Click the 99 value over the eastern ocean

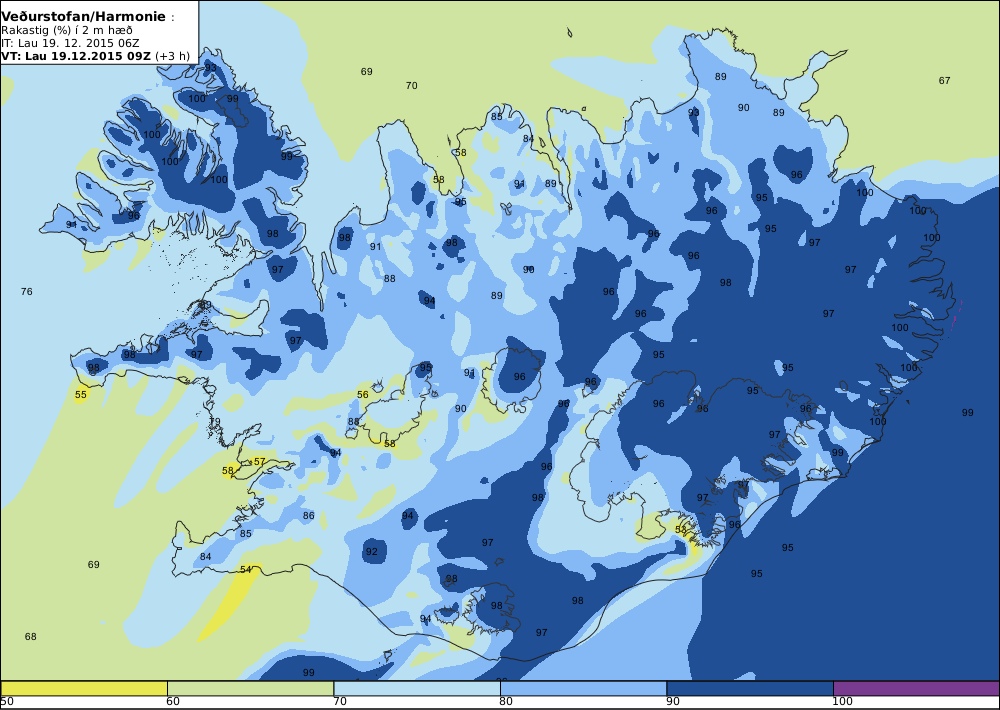tap(967, 413)
